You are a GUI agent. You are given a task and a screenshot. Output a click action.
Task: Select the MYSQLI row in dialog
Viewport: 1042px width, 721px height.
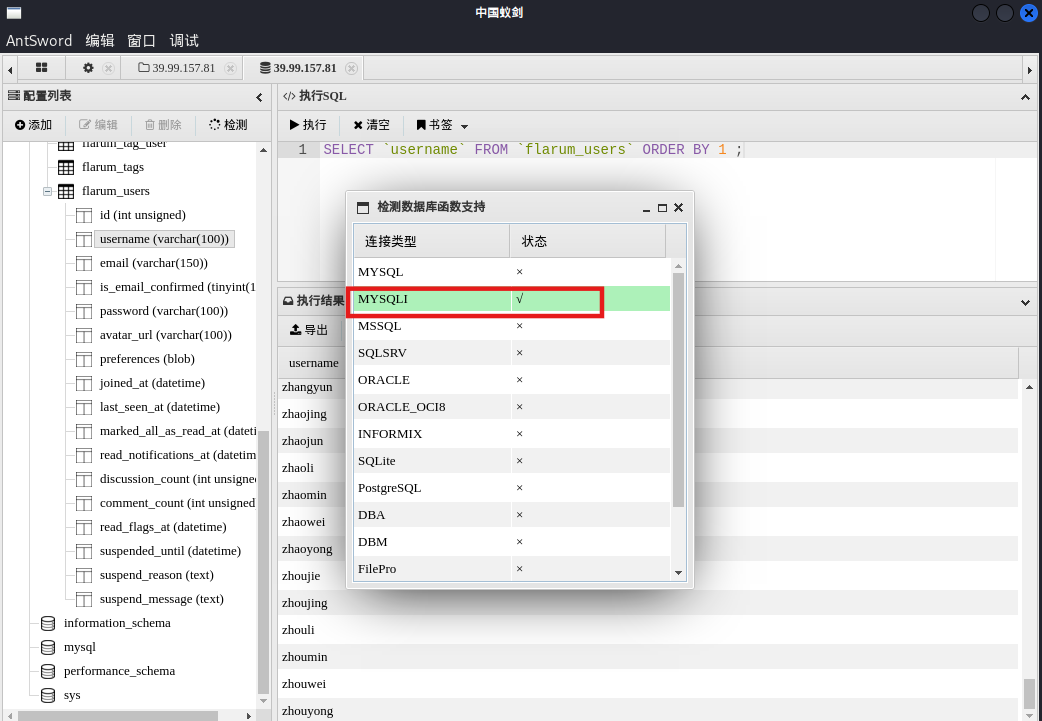click(512, 299)
